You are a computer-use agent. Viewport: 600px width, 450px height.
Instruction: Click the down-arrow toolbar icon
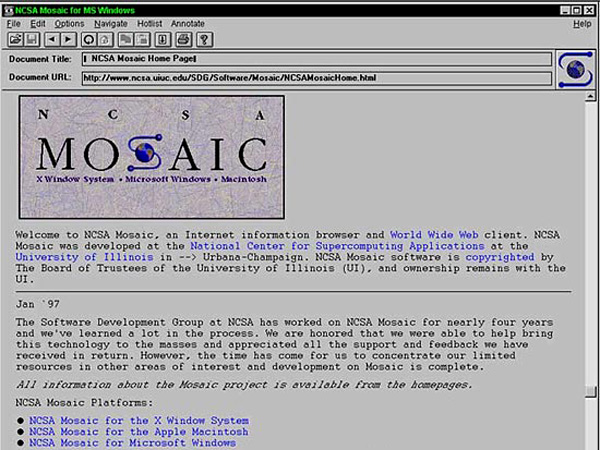(x=163, y=40)
